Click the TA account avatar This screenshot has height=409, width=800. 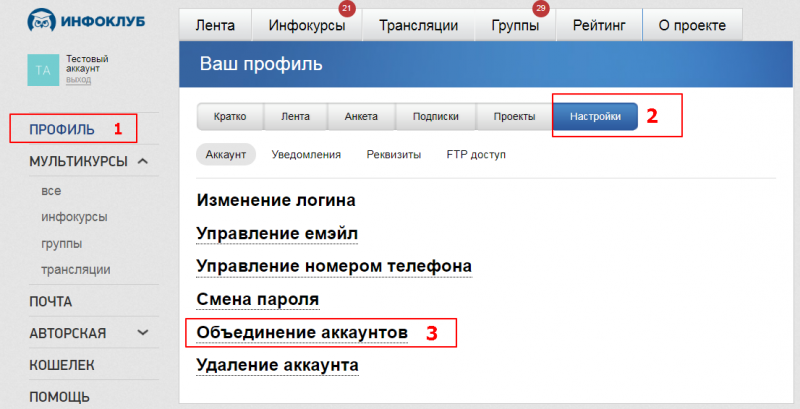[x=43, y=70]
